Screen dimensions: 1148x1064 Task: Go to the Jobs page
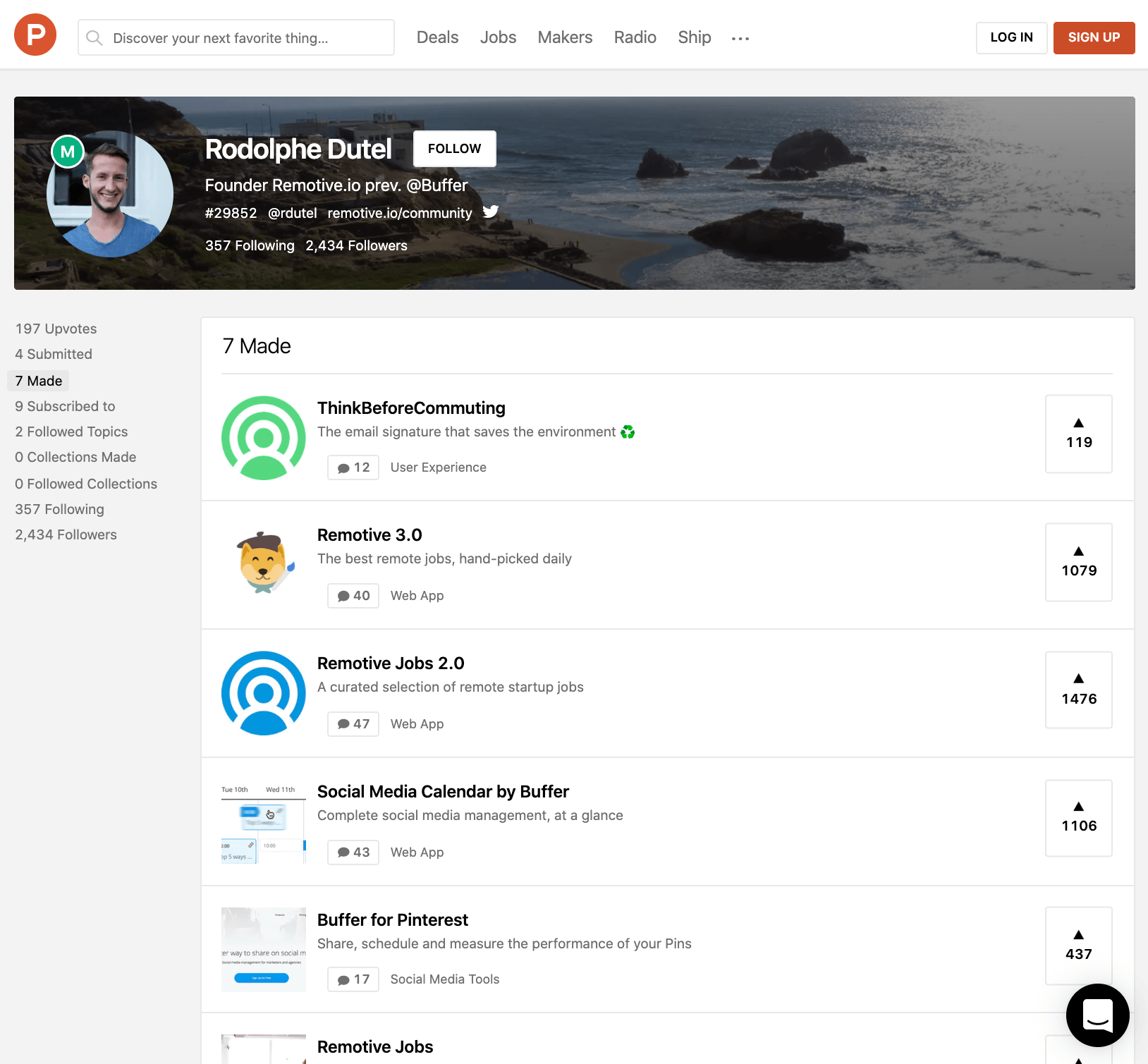(498, 37)
